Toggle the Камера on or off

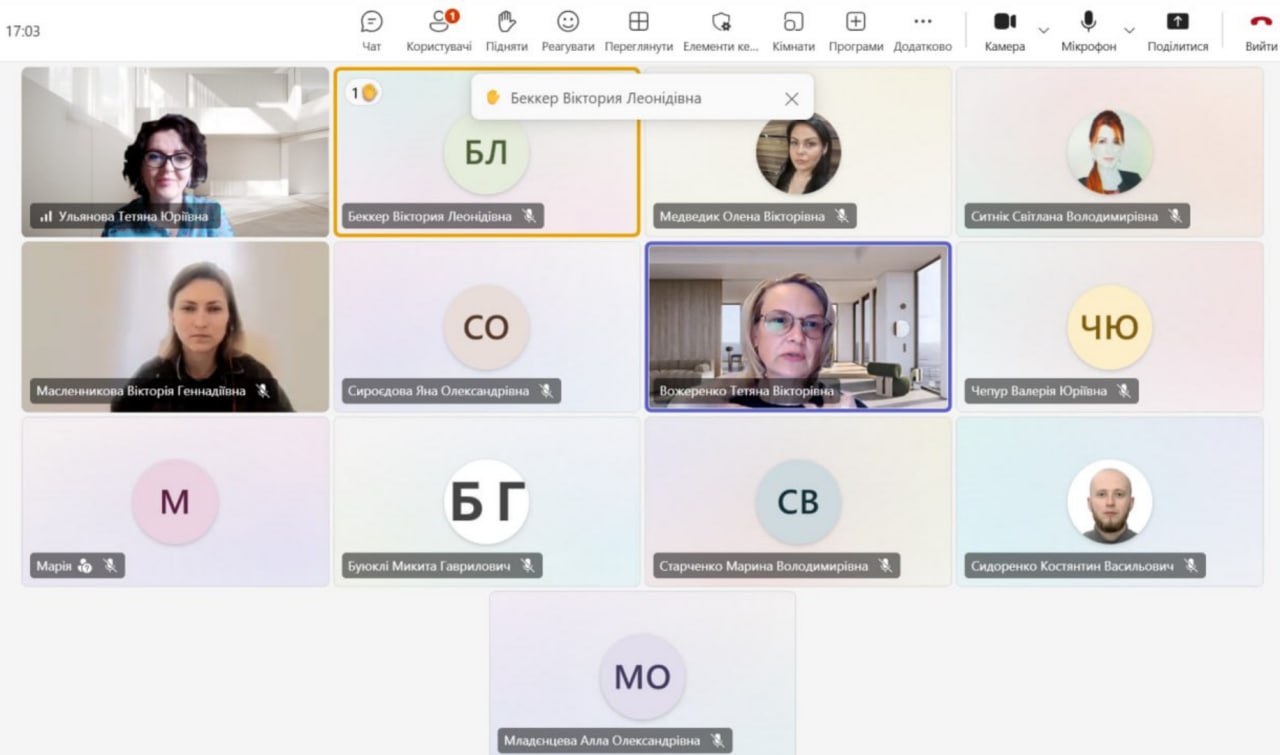(x=1005, y=30)
